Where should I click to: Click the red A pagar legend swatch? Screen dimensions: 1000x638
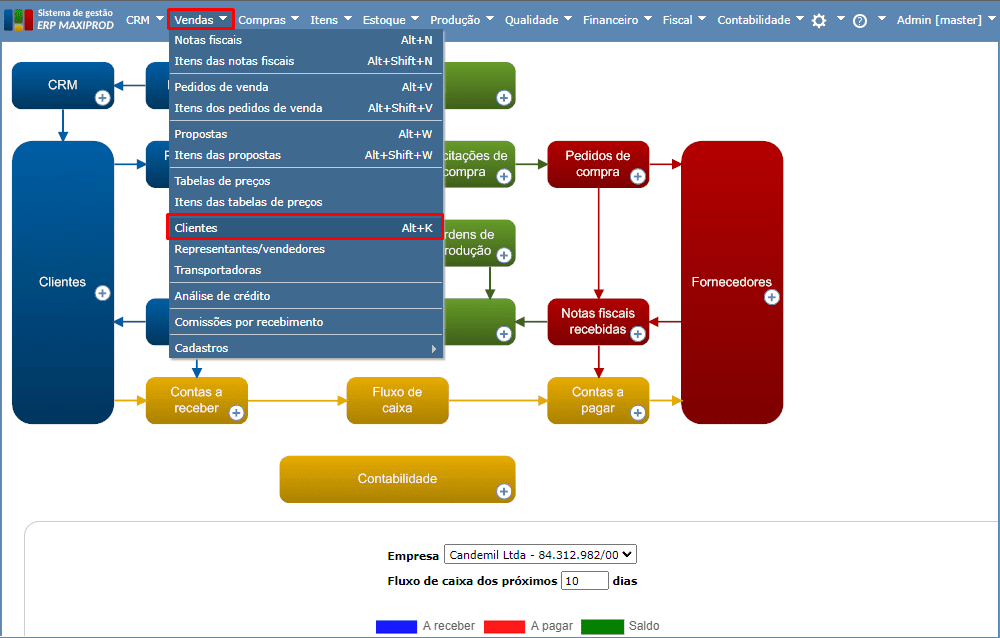[x=504, y=627]
